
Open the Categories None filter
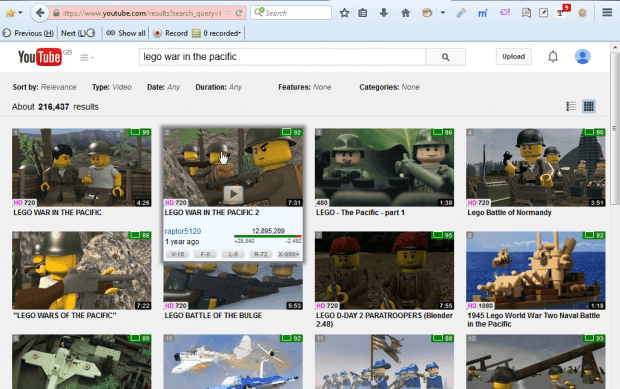[389, 87]
